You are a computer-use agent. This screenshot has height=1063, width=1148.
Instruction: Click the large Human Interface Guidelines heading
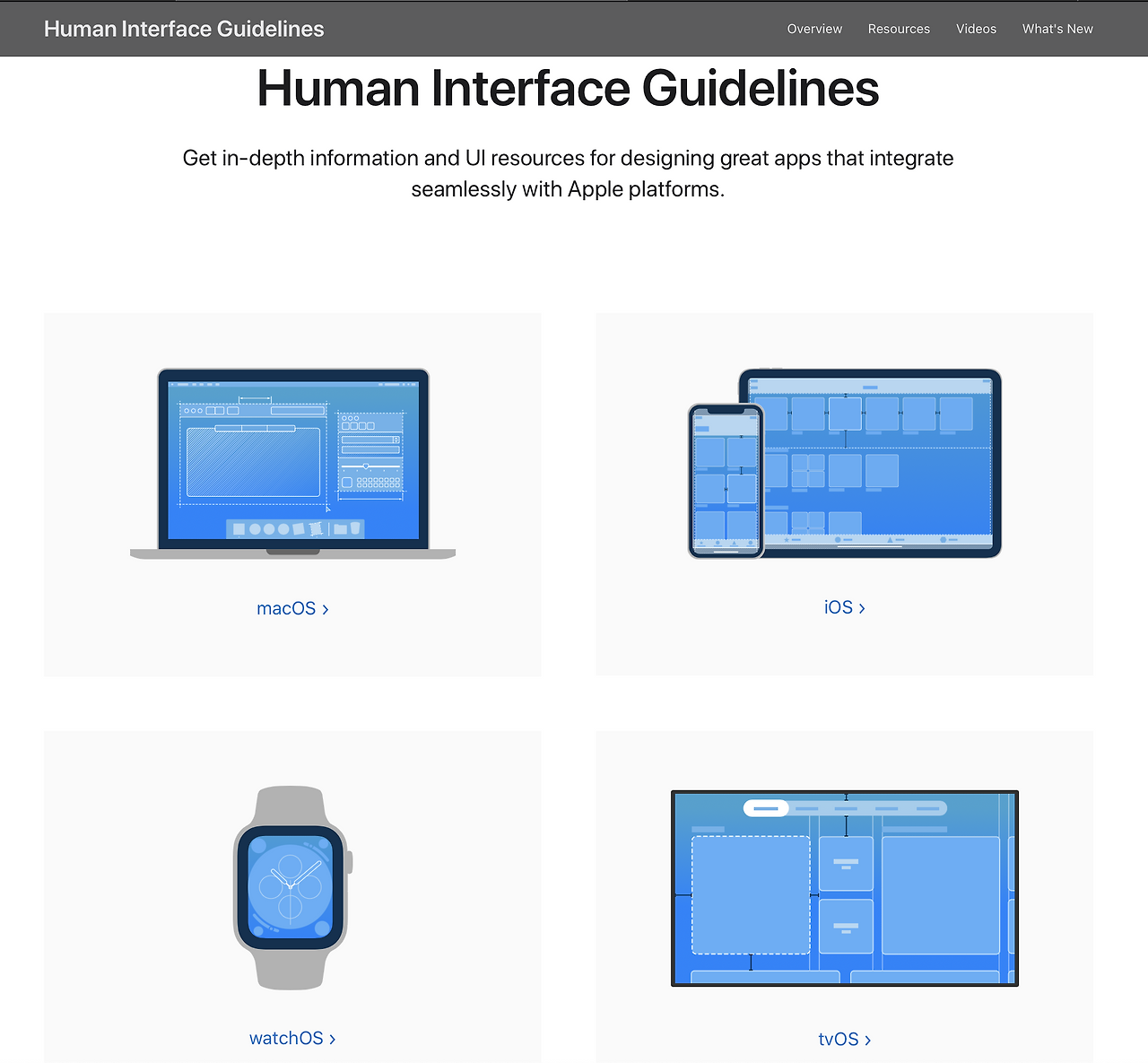point(568,89)
